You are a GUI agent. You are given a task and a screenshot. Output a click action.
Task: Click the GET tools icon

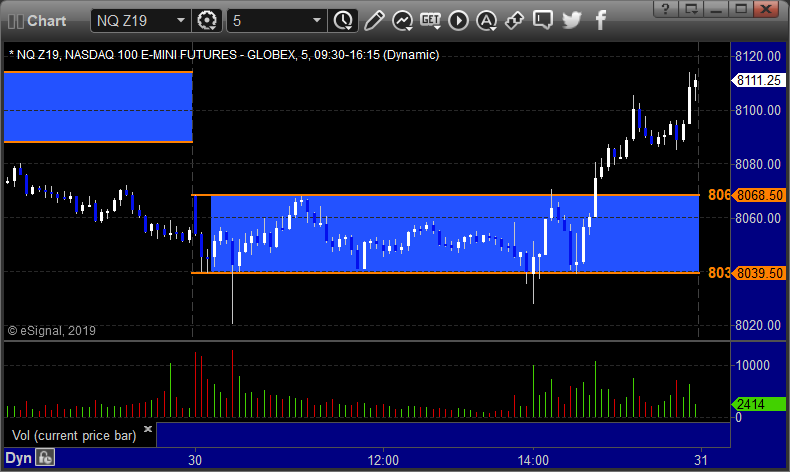(430, 21)
